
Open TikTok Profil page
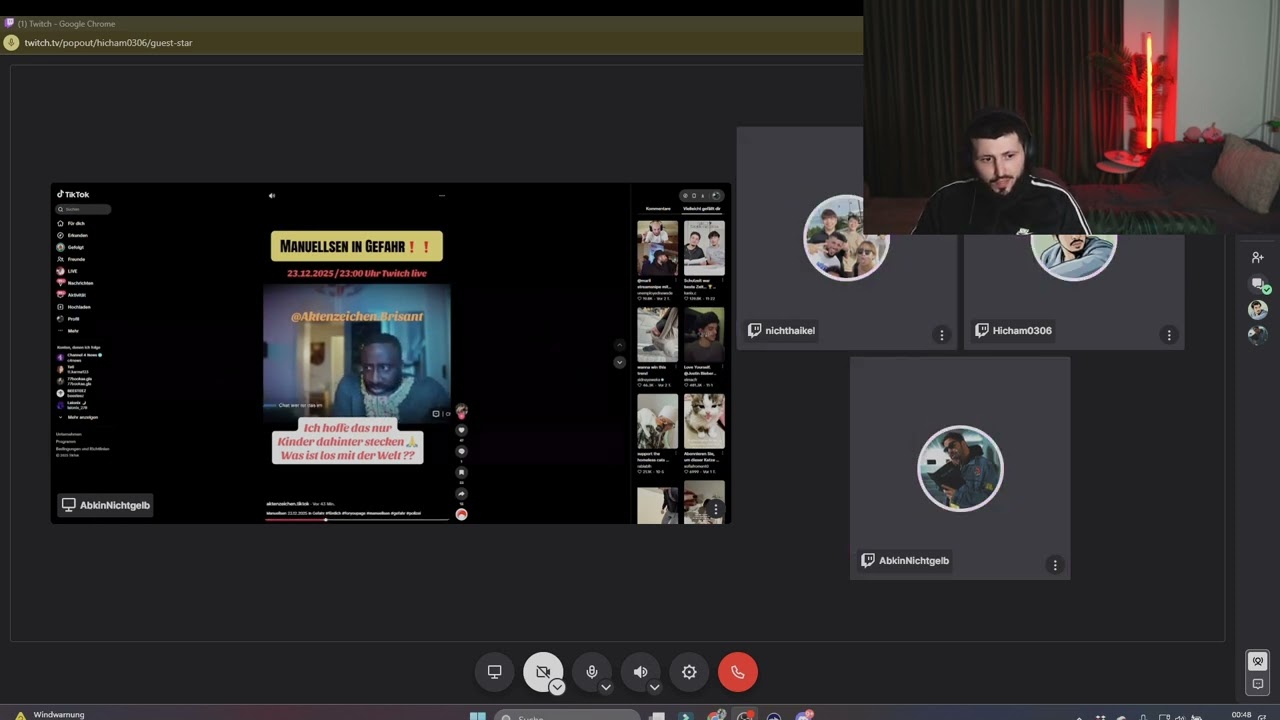[x=68, y=319]
